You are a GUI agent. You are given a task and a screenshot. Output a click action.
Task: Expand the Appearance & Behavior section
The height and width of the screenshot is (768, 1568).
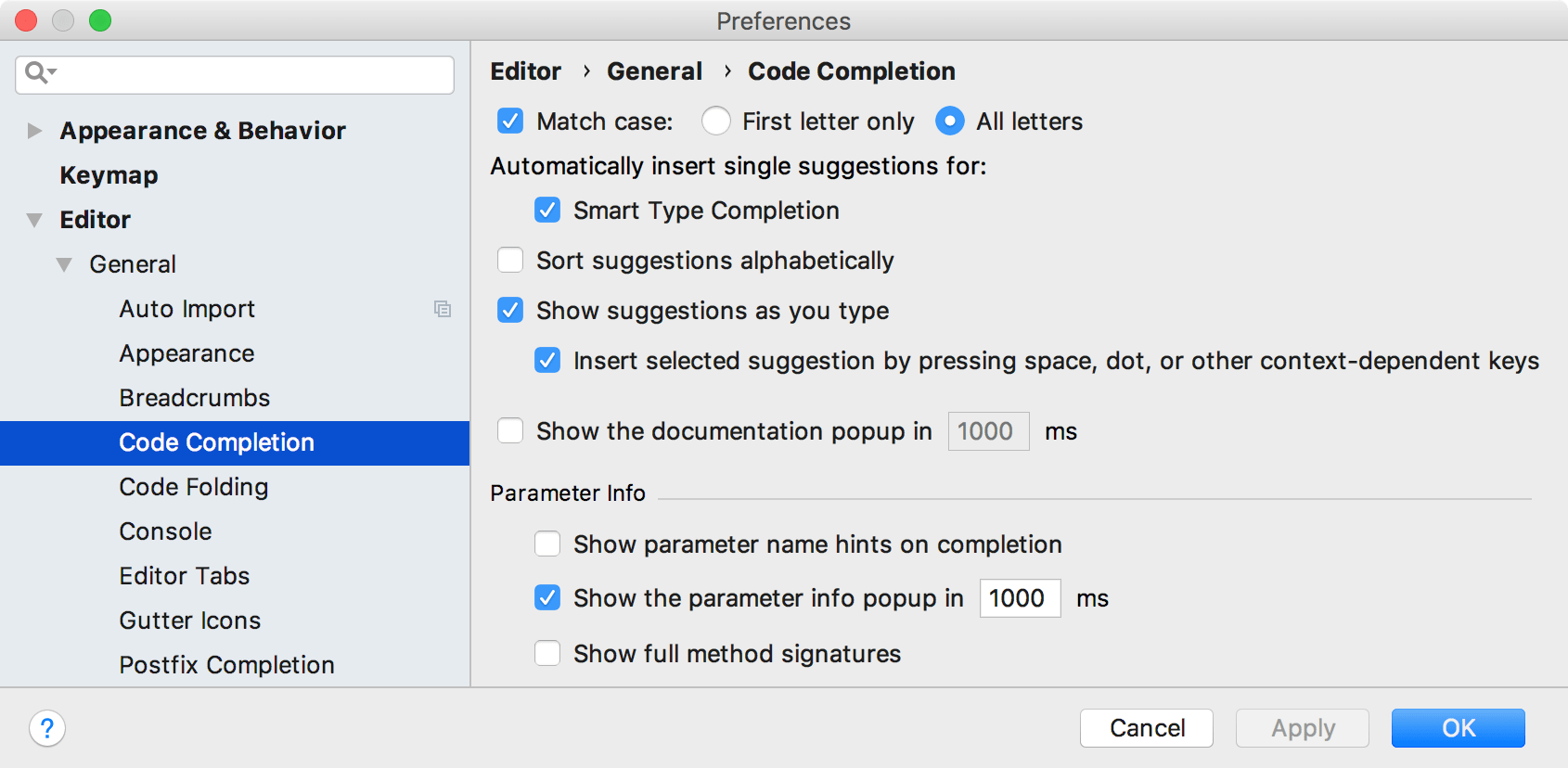point(34,131)
